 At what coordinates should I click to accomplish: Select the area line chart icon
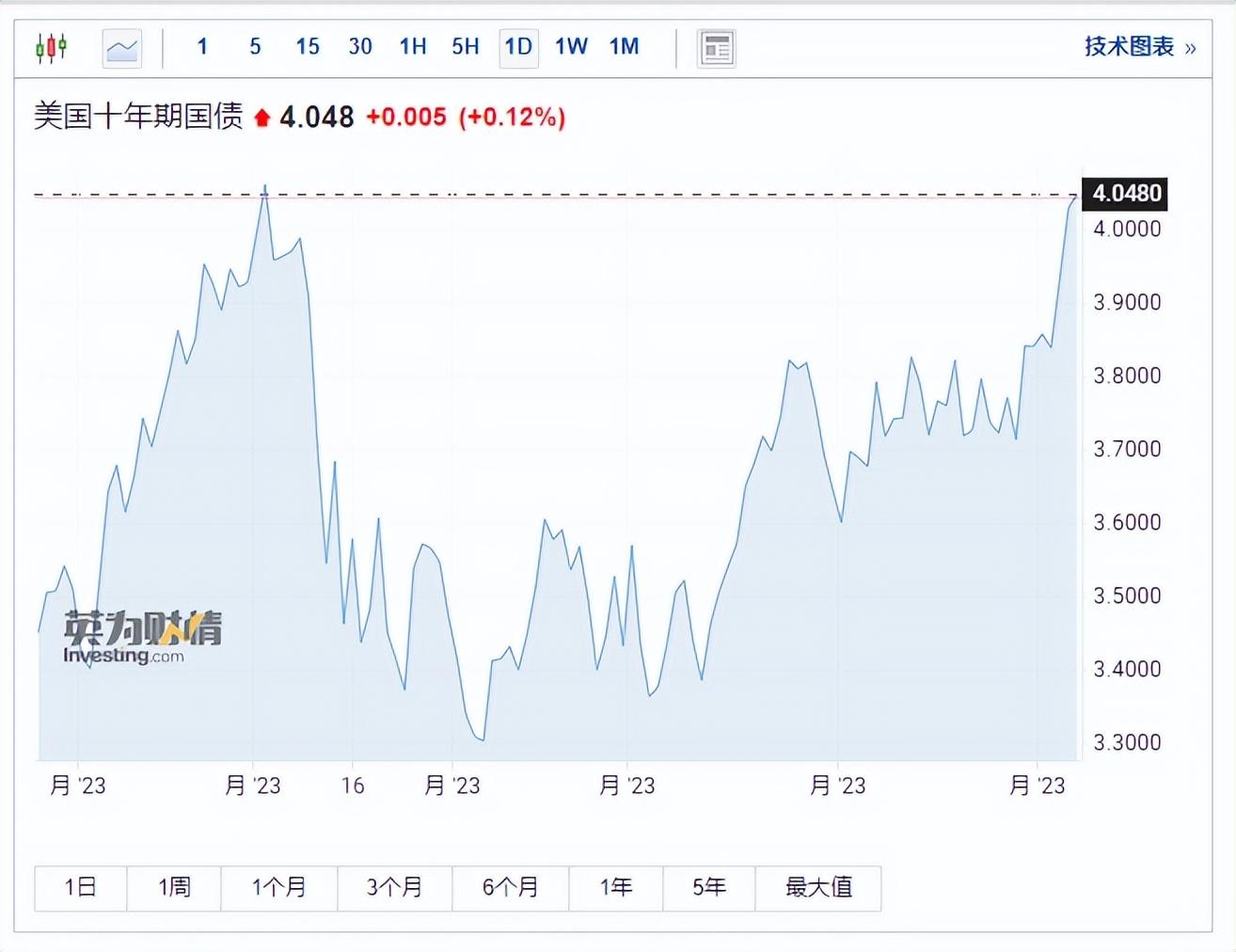122,48
